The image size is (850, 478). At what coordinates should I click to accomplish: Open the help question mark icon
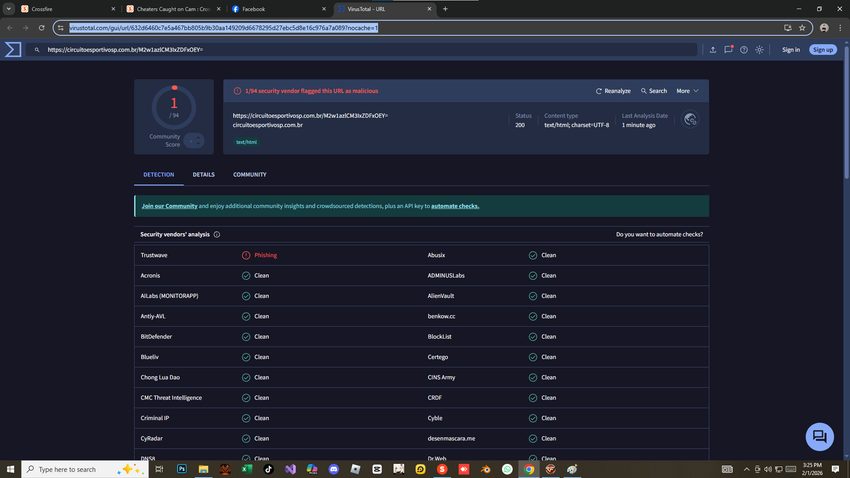(744, 49)
